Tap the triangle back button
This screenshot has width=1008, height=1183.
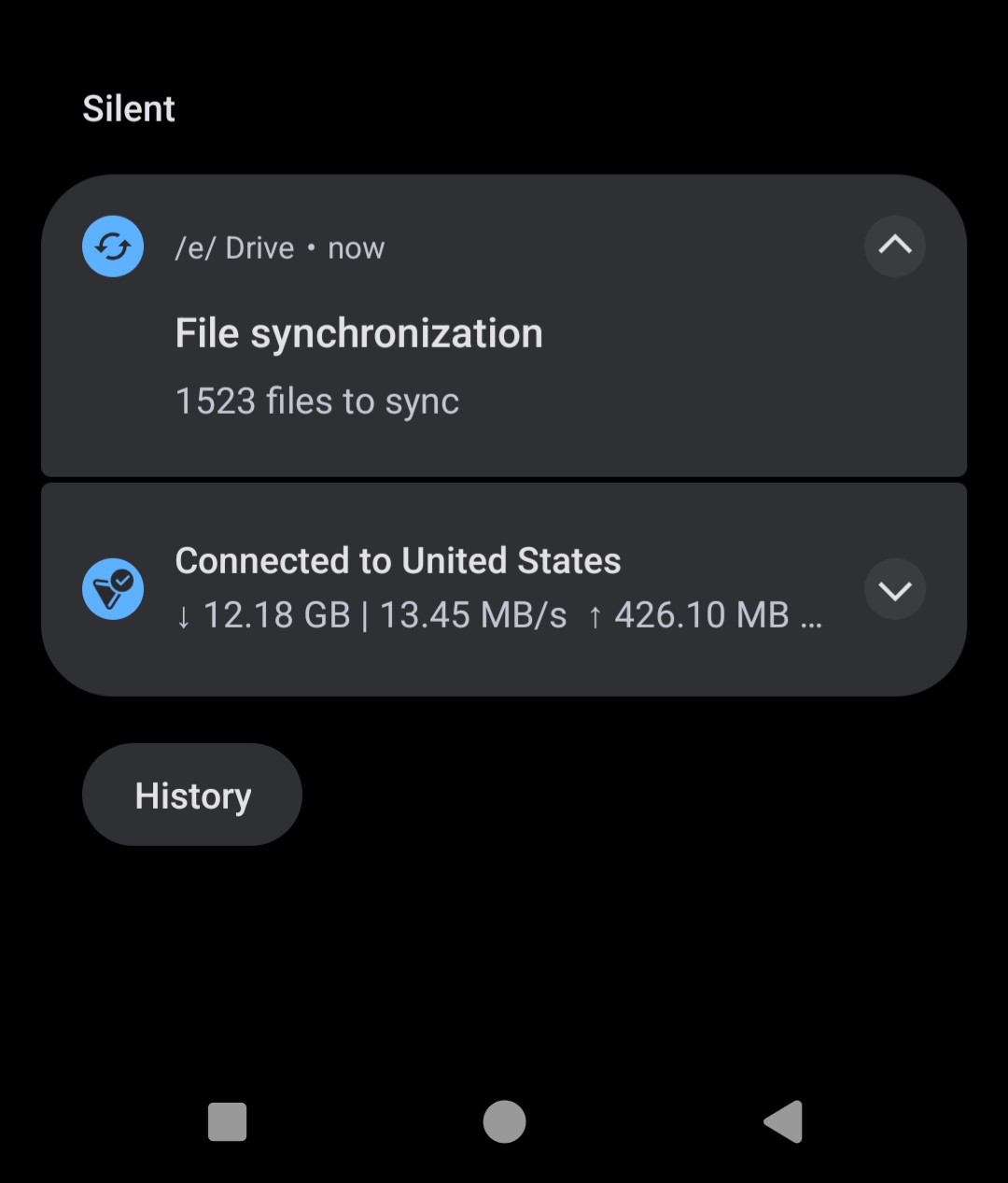coord(783,1121)
